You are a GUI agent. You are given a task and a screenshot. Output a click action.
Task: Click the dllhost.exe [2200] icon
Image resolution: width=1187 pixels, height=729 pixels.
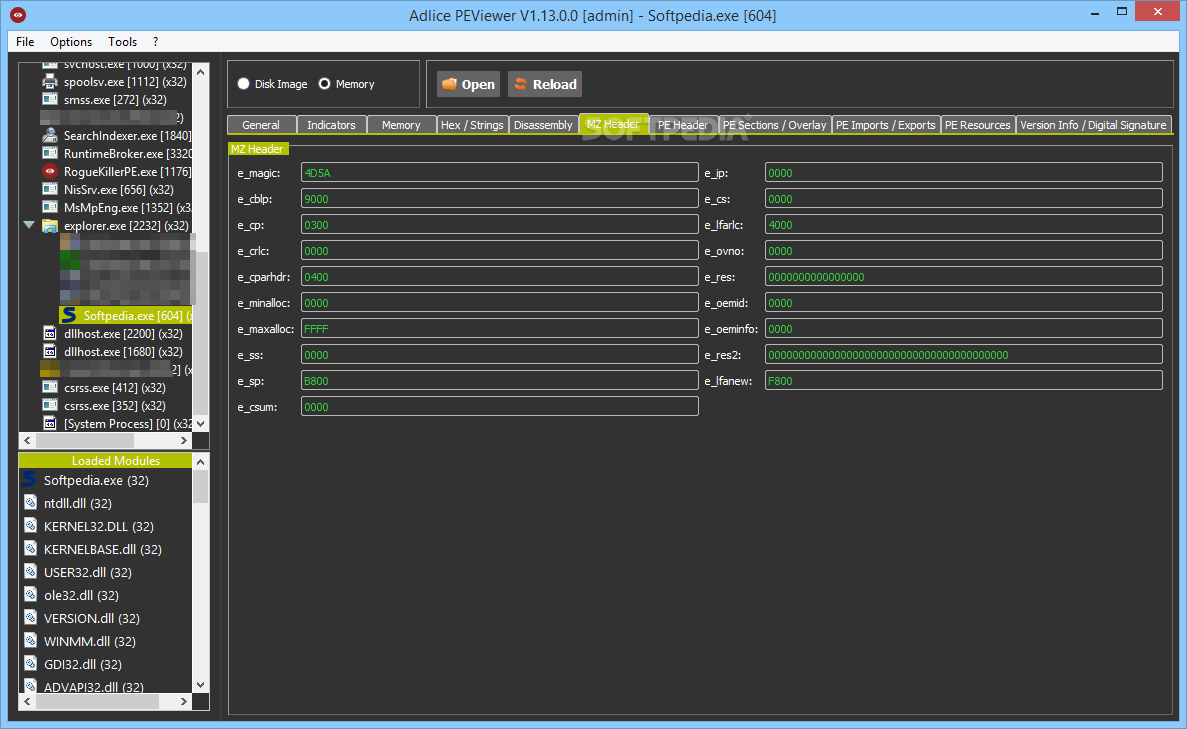click(50, 333)
